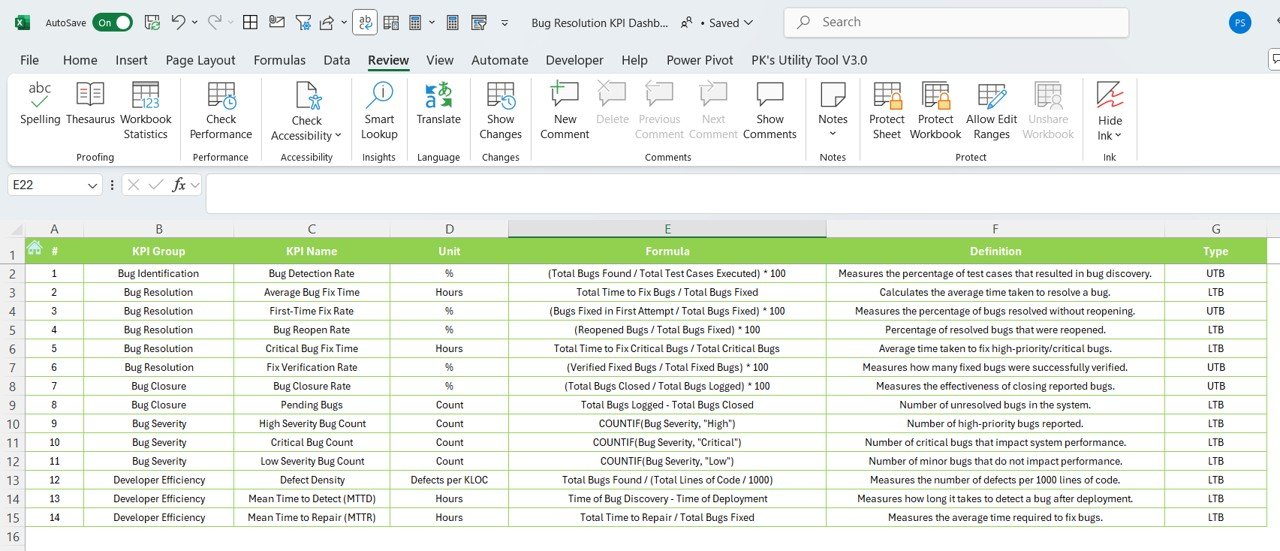Image resolution: width=1280 pixels, height=551 pixels.
Task: Switch to the Insert tab
Action: point(132,60)
